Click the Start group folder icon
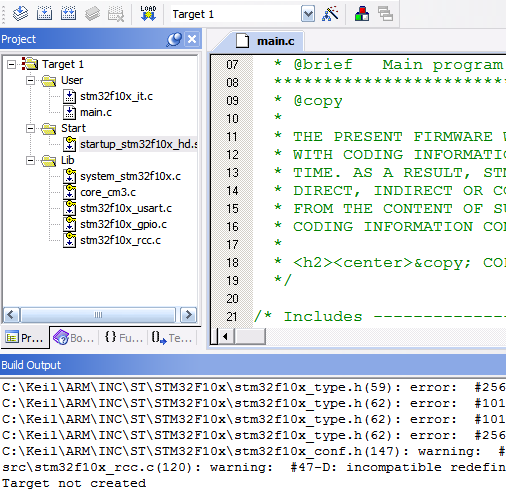Screen dimensions: 506x496 tap(49, 129)
